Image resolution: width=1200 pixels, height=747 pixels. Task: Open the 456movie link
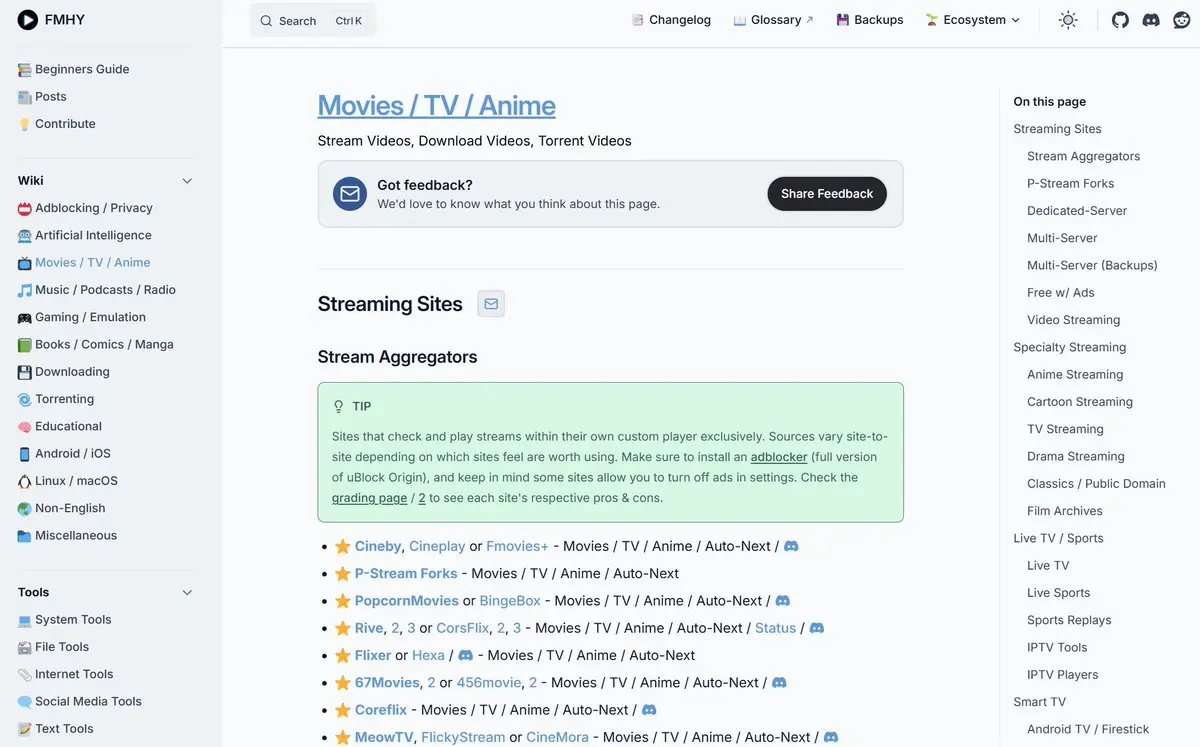(489, 683)
